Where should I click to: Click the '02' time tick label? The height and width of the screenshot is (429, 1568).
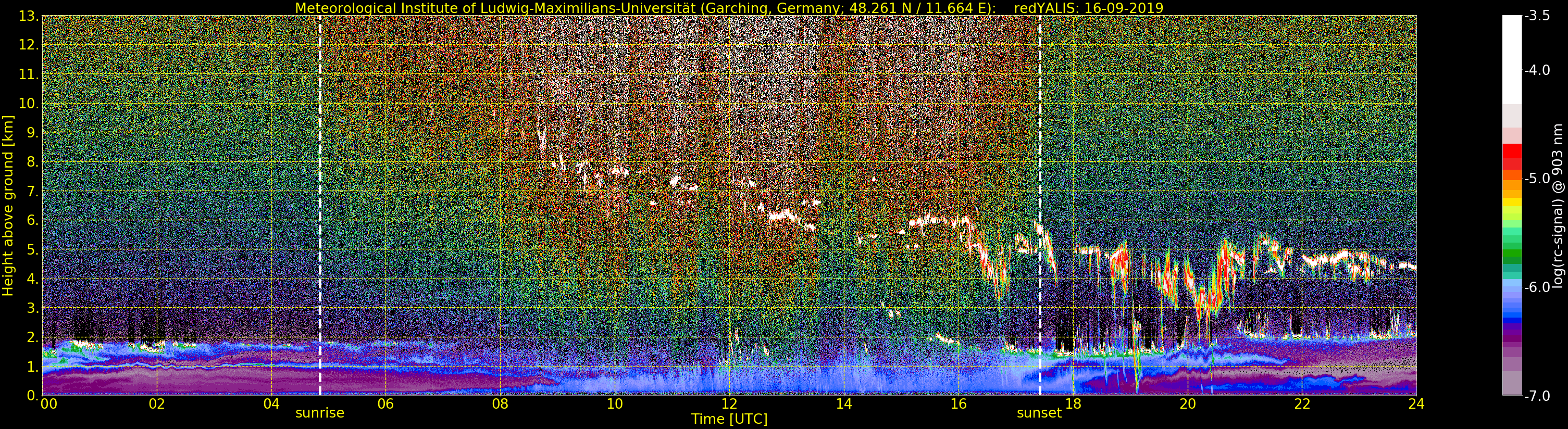156,404
